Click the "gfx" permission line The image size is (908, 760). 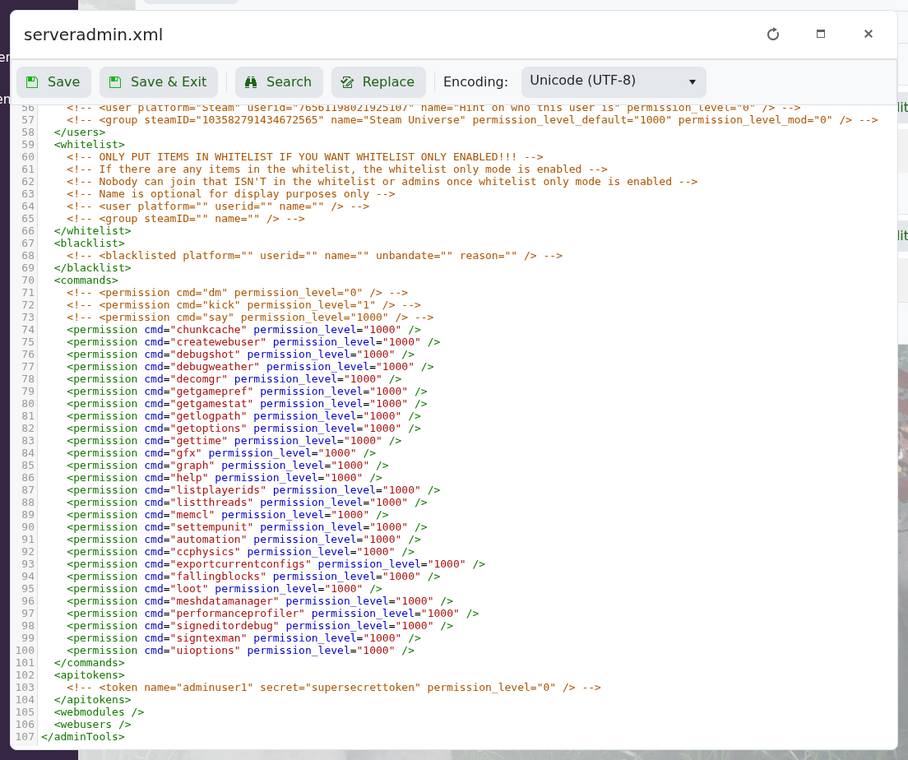(221, 453)
